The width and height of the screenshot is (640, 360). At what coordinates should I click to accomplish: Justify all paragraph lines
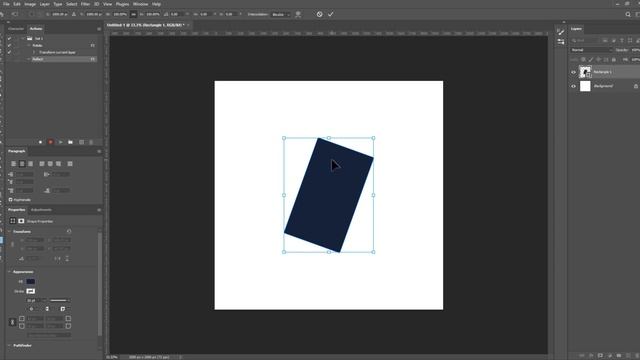tap(70, 164)
